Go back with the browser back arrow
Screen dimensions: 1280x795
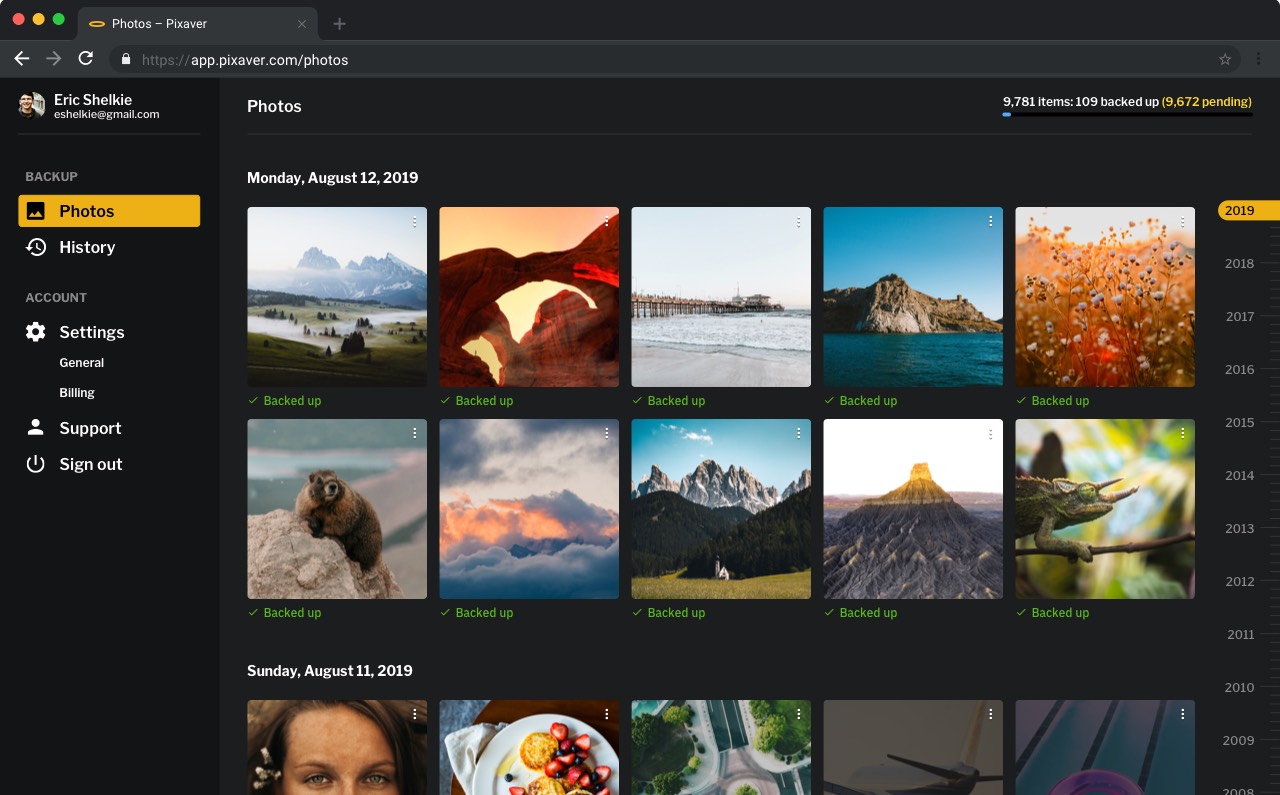[x=21, y=59]
